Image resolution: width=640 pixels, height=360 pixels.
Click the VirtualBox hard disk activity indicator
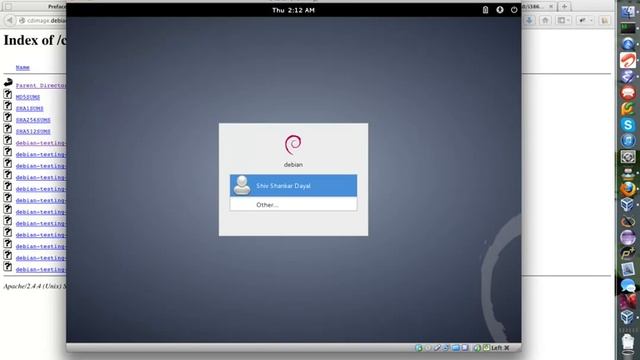[x=419, y=348]
